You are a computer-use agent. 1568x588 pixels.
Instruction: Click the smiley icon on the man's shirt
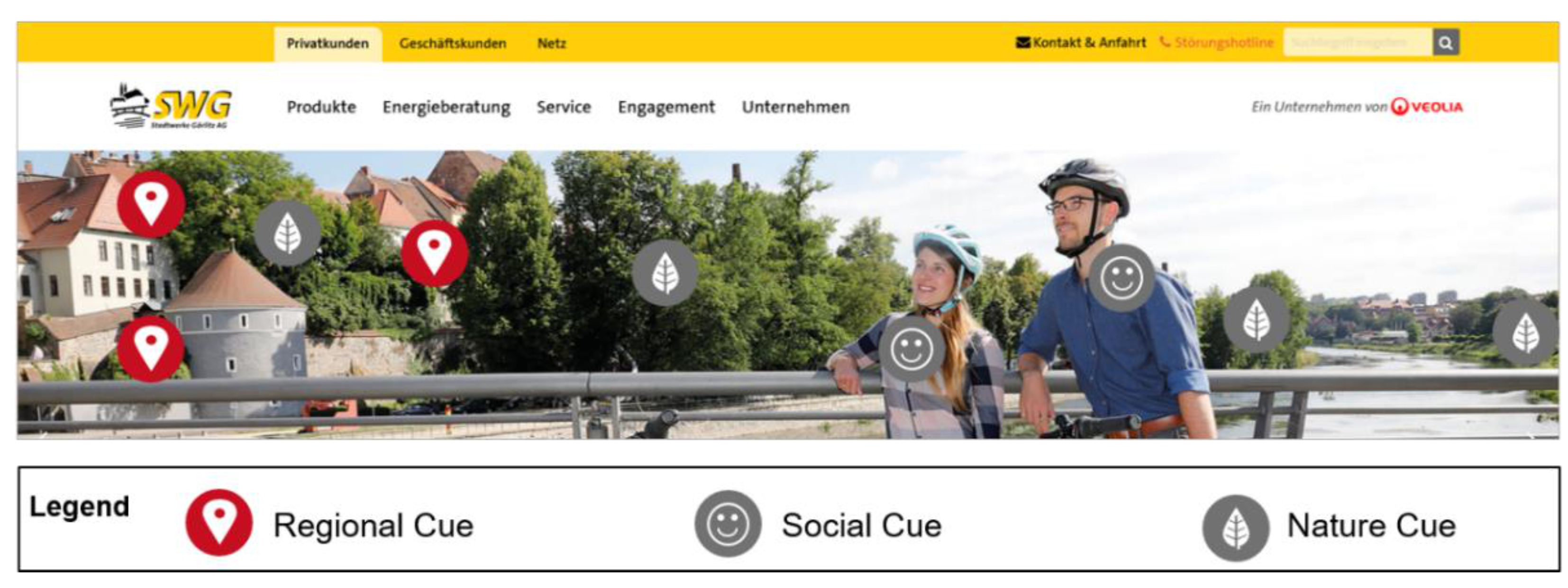click(1121, 278)
